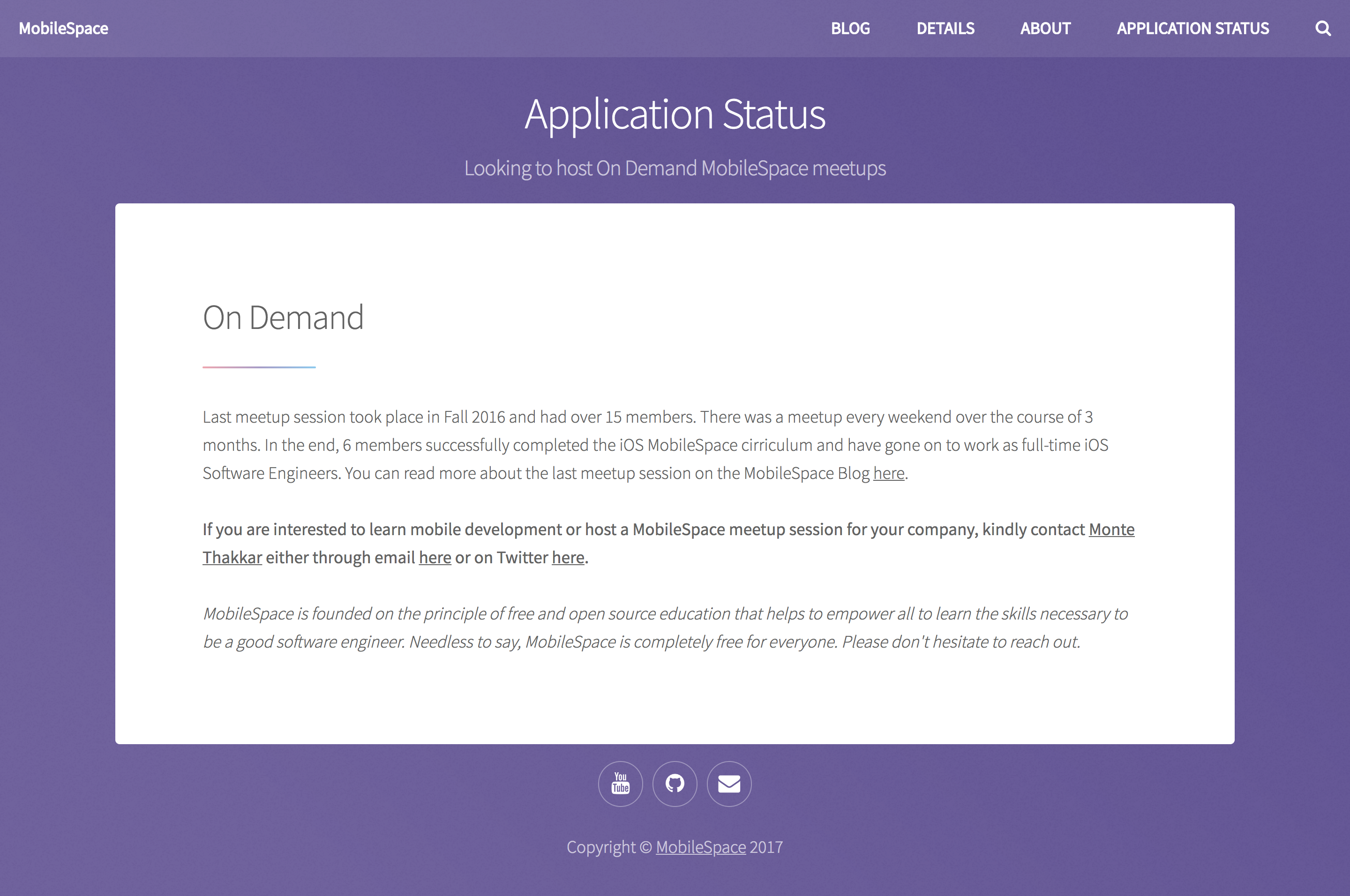Screen dimensions: 1350x896
Task: Open the Monte Thakkar contact link
Action: click(1111, 529)
